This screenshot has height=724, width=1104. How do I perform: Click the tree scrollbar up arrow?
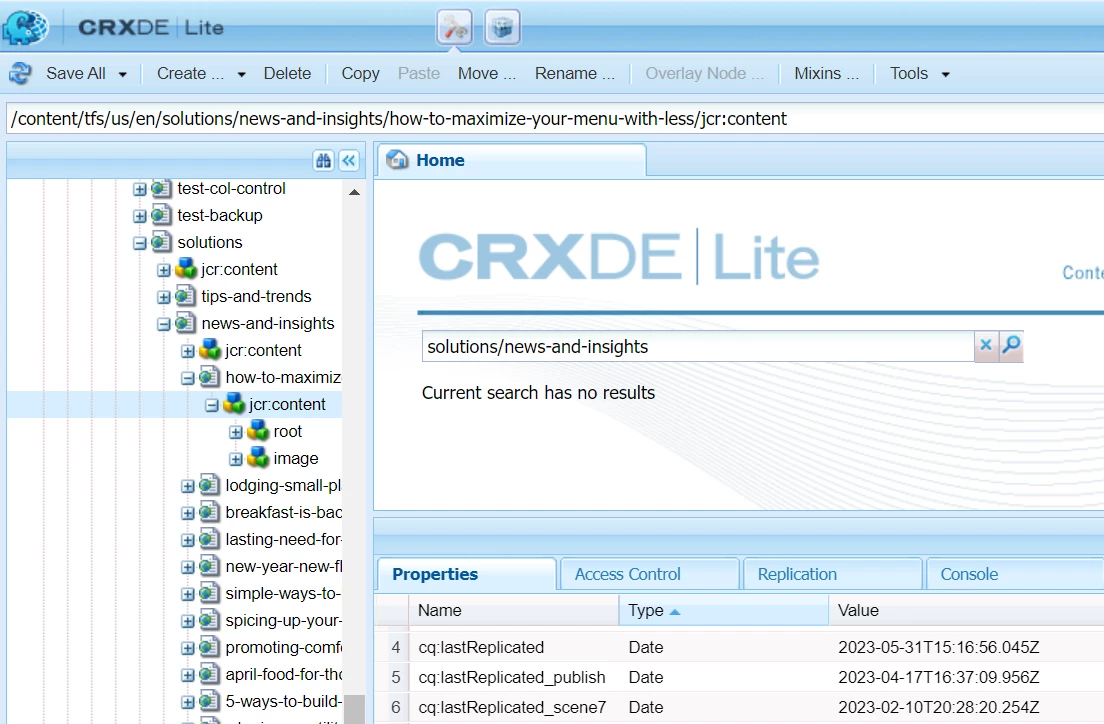point(354,192)
